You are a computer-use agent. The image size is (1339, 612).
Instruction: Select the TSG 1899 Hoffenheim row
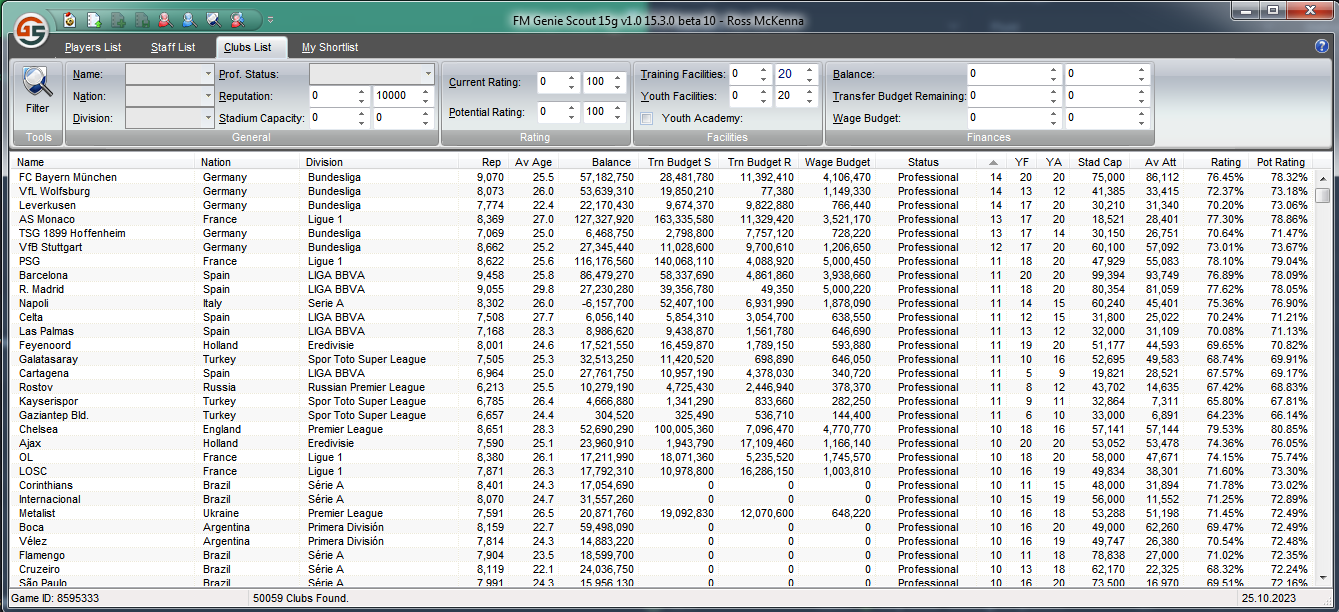pos(661,233)
